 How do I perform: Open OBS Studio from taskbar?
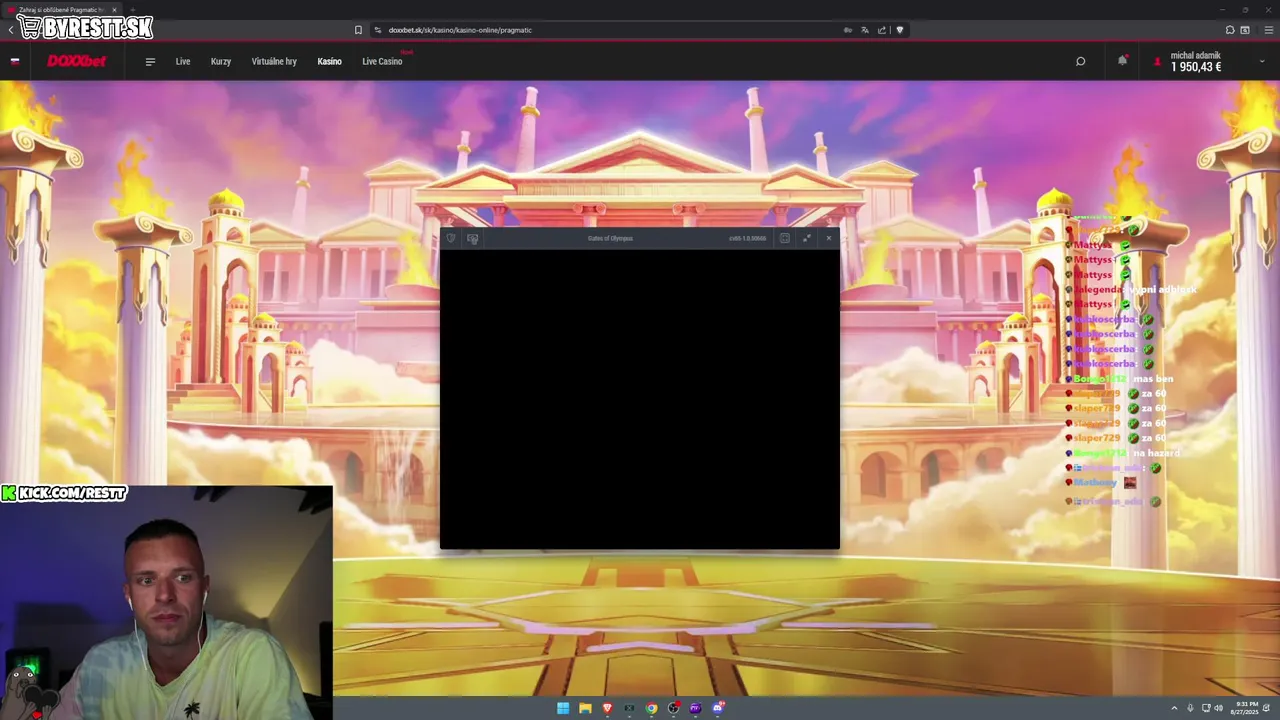pyautogui.click(x=673, y=708)
